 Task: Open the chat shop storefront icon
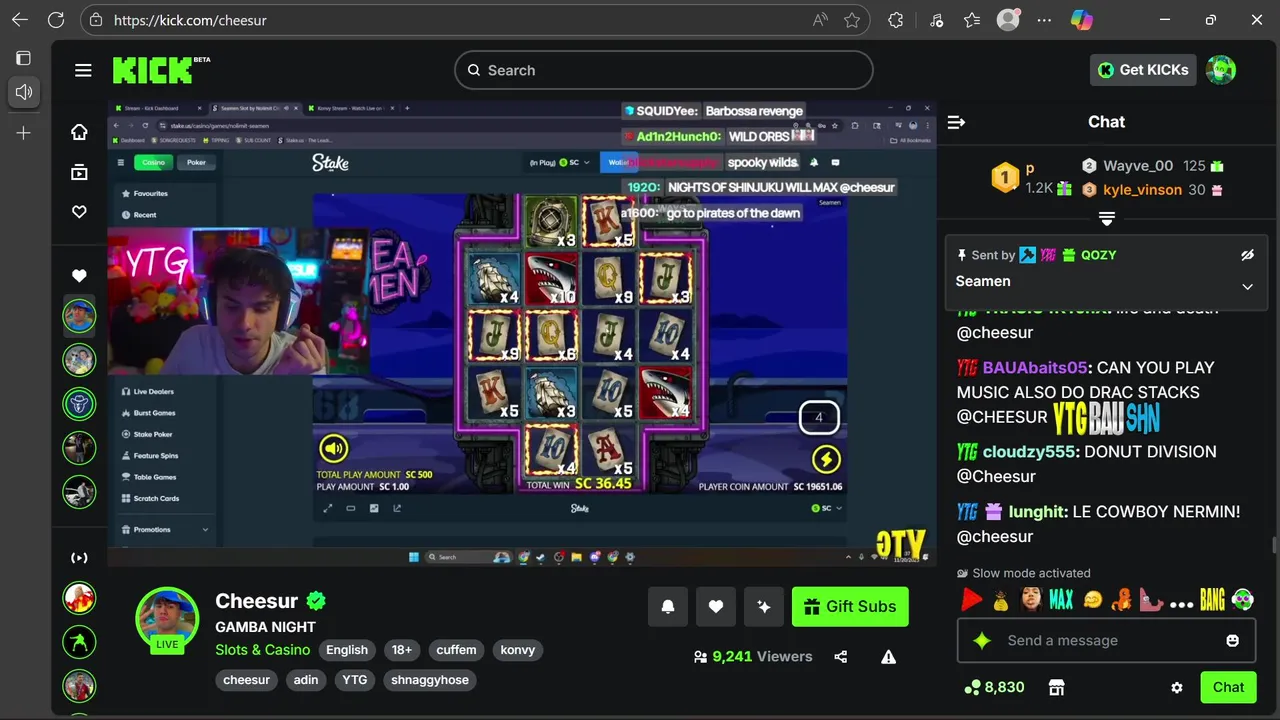1056,687
